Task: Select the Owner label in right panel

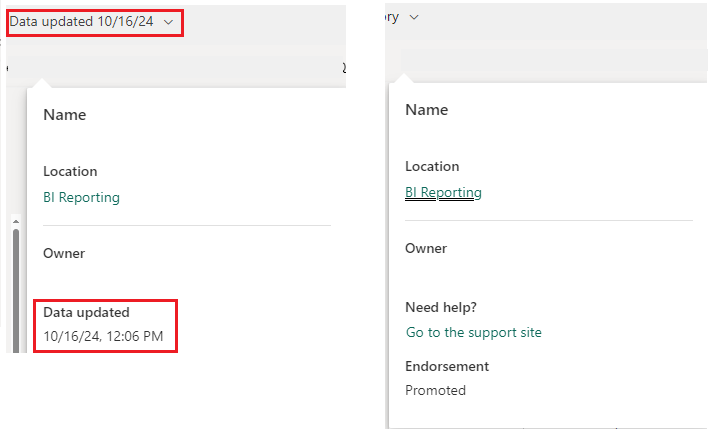Action: tap(426, 248)
